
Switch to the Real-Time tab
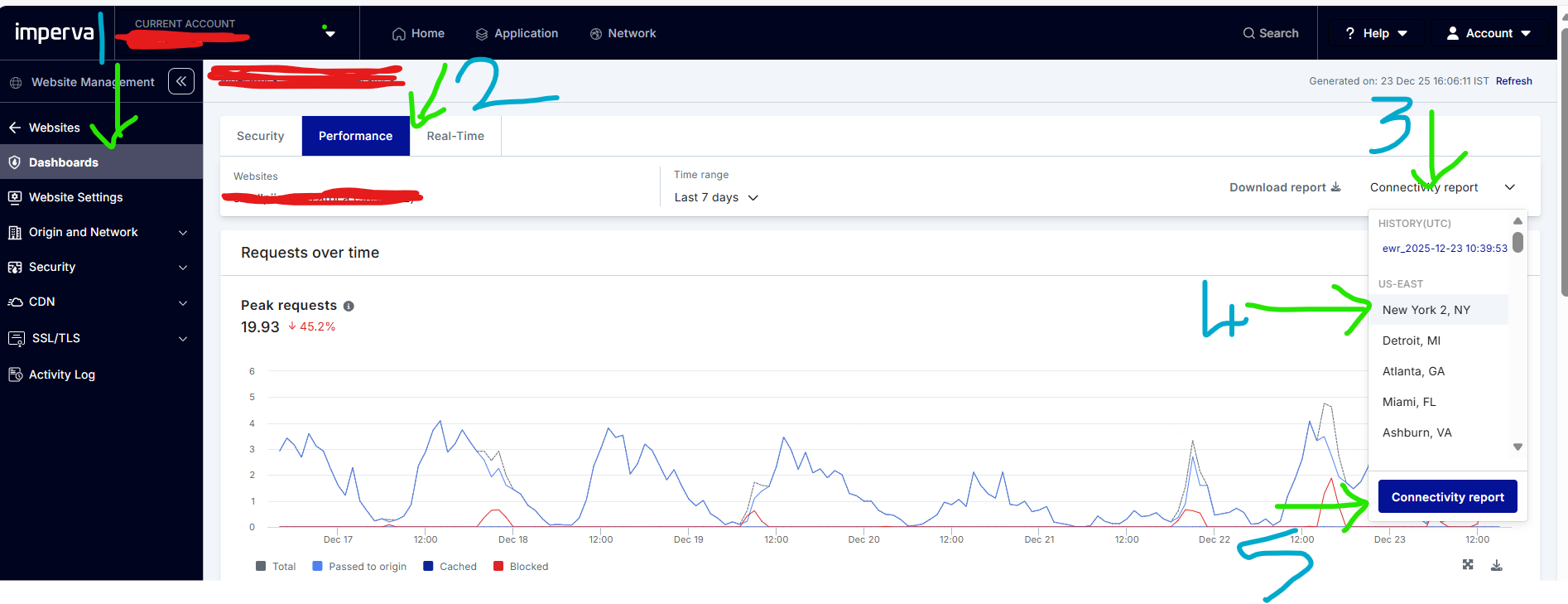[x=455, y=136]
